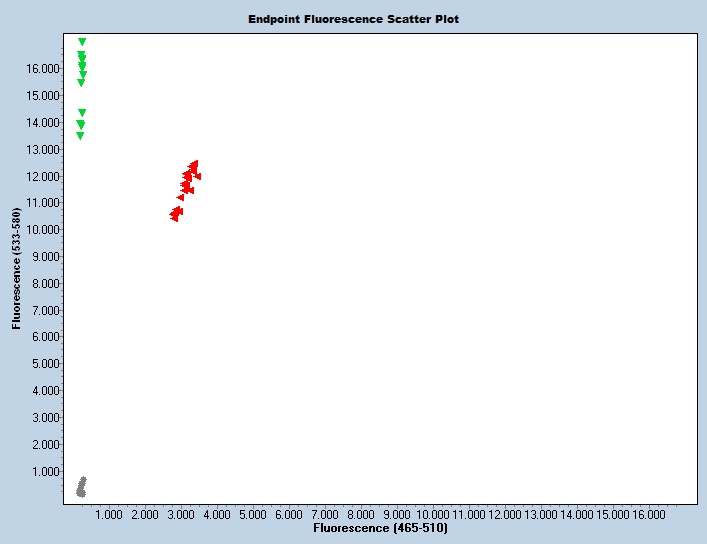Viewport: 707px width, 544px height.
Task: Select the gray data point cluster
Action: [81, 487]
